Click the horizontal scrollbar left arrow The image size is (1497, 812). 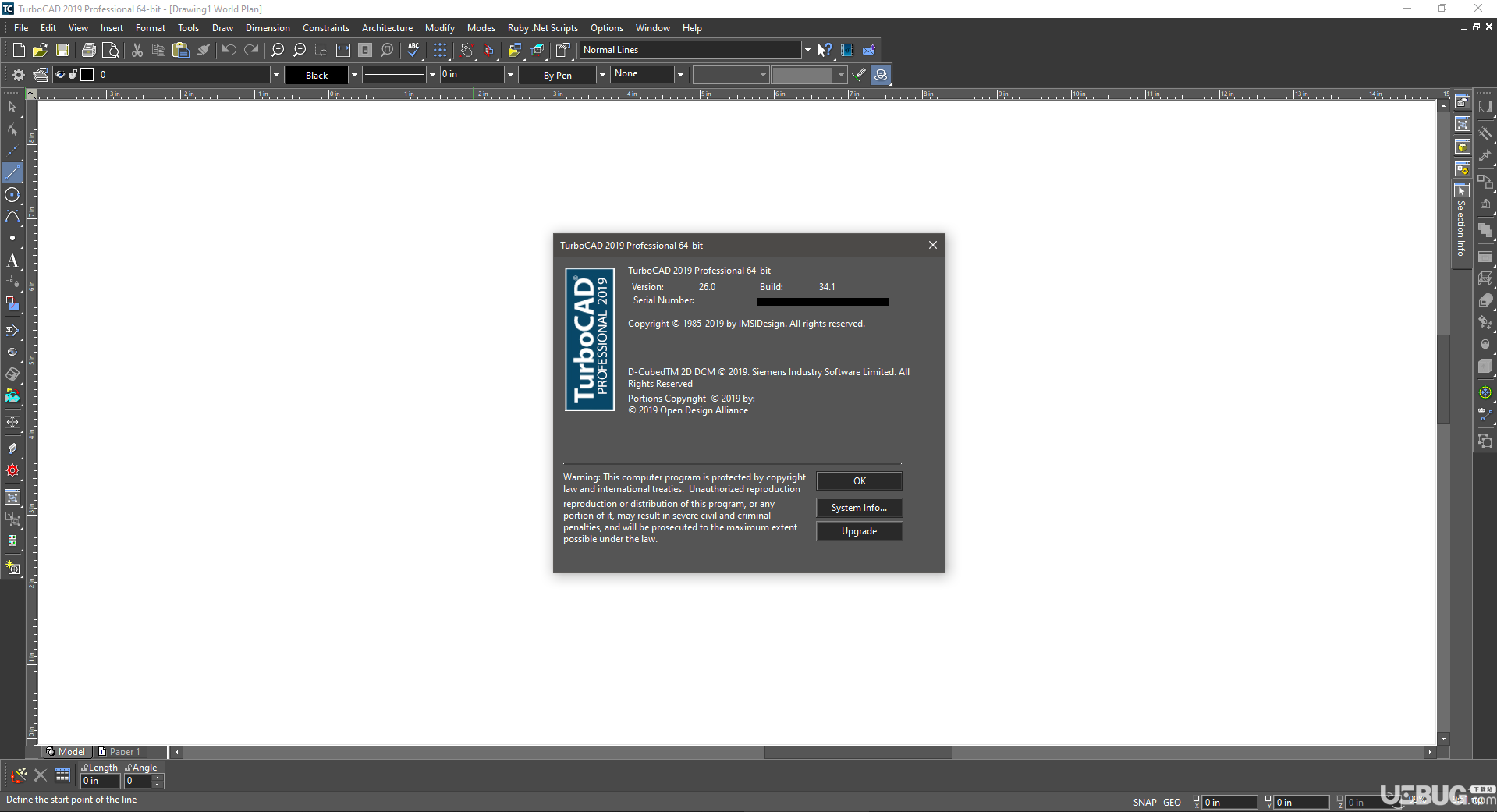[177, 753]
